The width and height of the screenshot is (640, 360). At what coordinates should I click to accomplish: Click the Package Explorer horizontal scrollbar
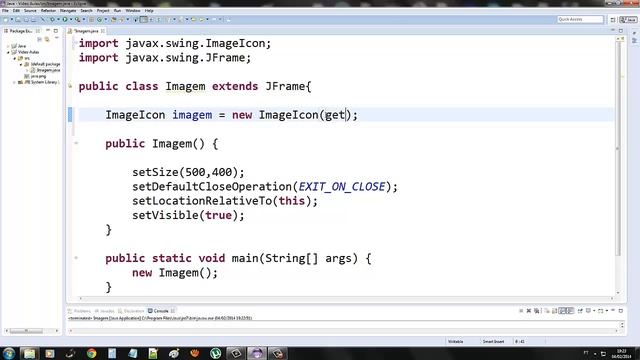click(27, 331)
